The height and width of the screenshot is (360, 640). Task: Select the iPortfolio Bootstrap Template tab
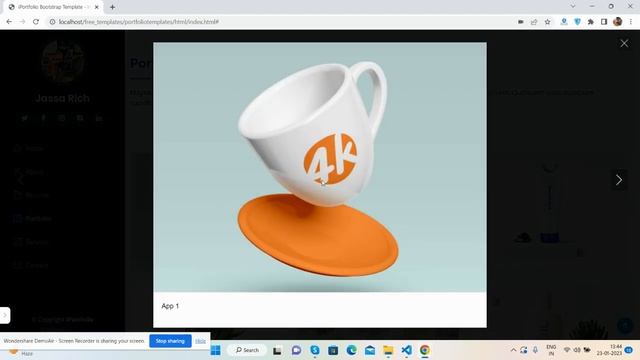(52, 7)
